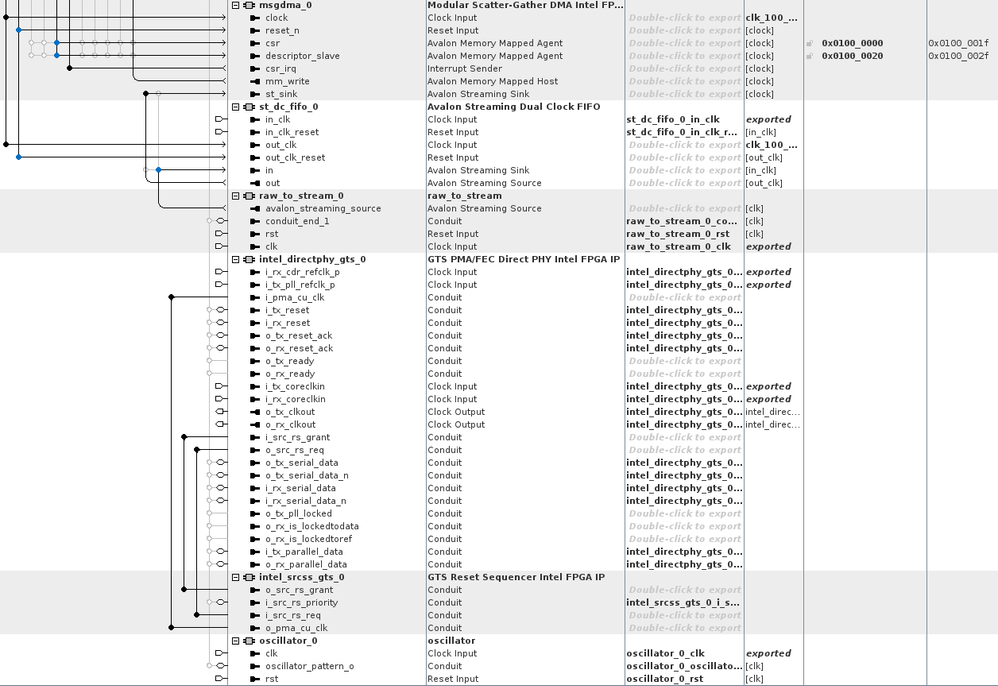
Task: Click export cell for msgdma_0 csr_irq
Action: (685, 69)
